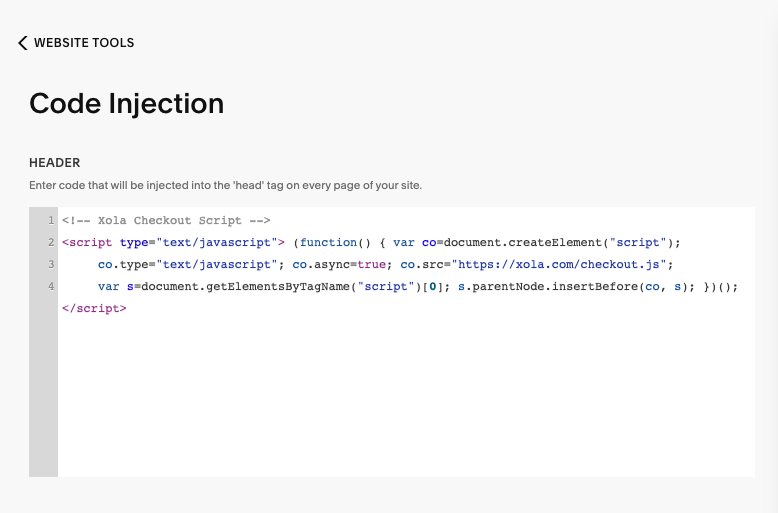Click the function() keyword in code
Image resolution: width=778 pixels, height=513 pixels.
tap(335, 243)
